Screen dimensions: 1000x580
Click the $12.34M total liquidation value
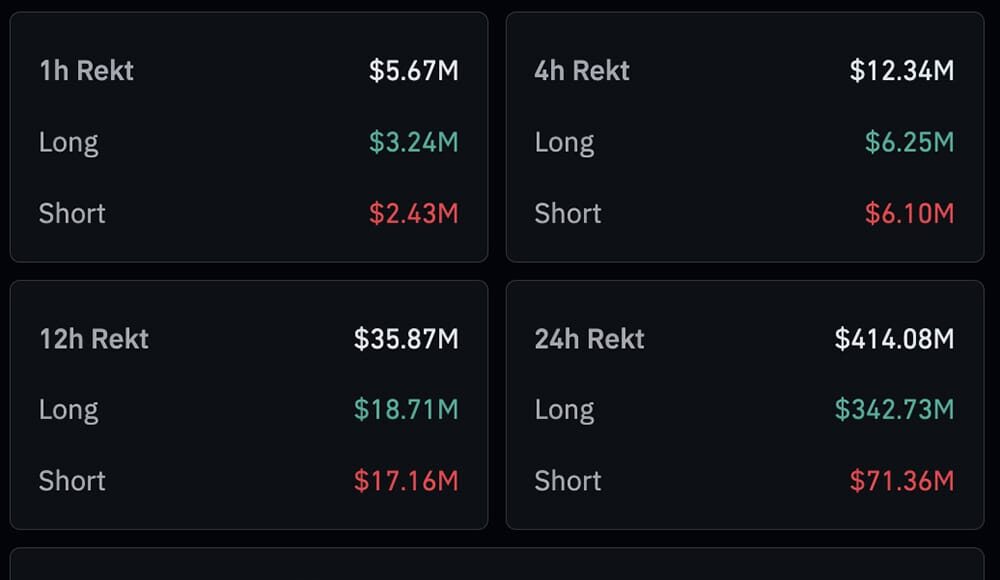pyautogui.click(x=907, y=70)
